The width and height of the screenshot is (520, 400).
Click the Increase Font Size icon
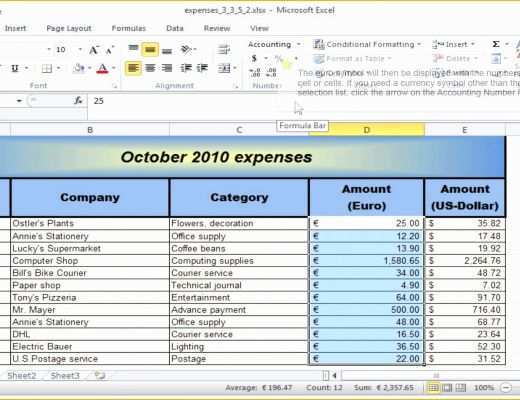(x=94, y=50)
